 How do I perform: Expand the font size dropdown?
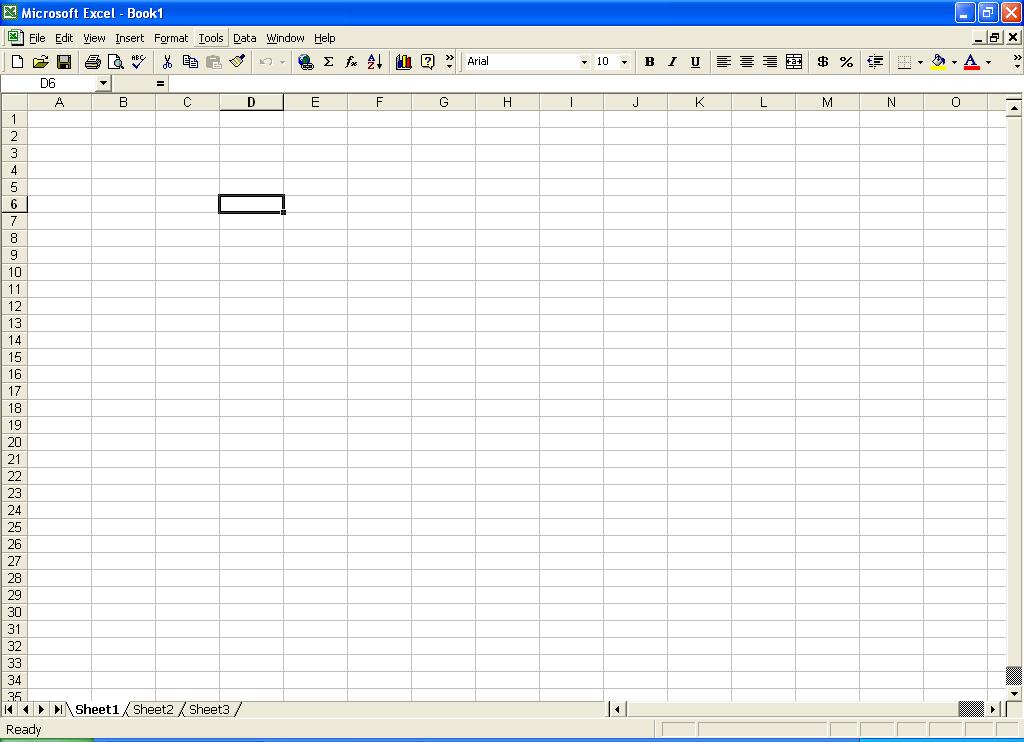[x=624, y=62]
